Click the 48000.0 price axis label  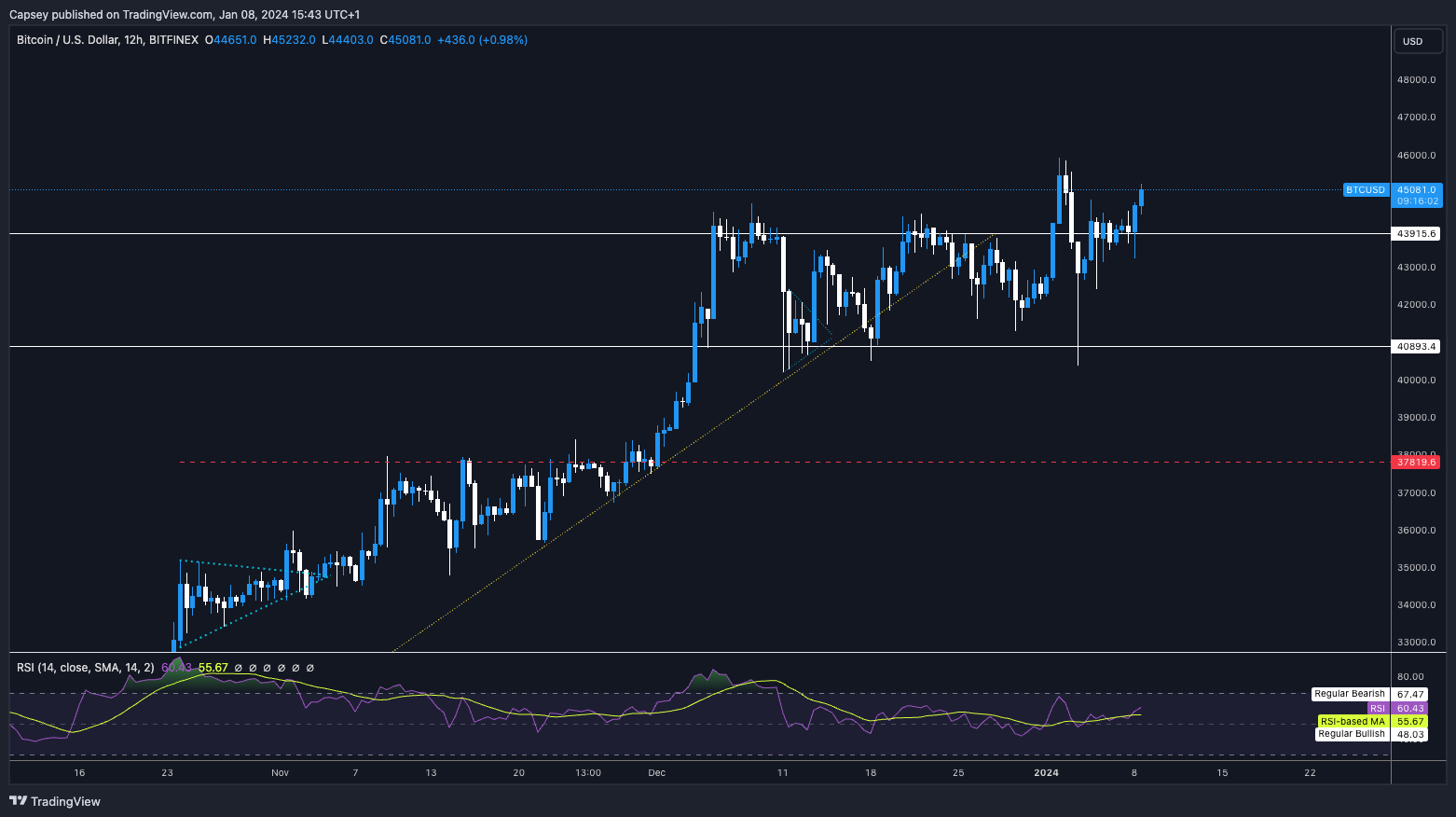click(x=1417, y=80)
